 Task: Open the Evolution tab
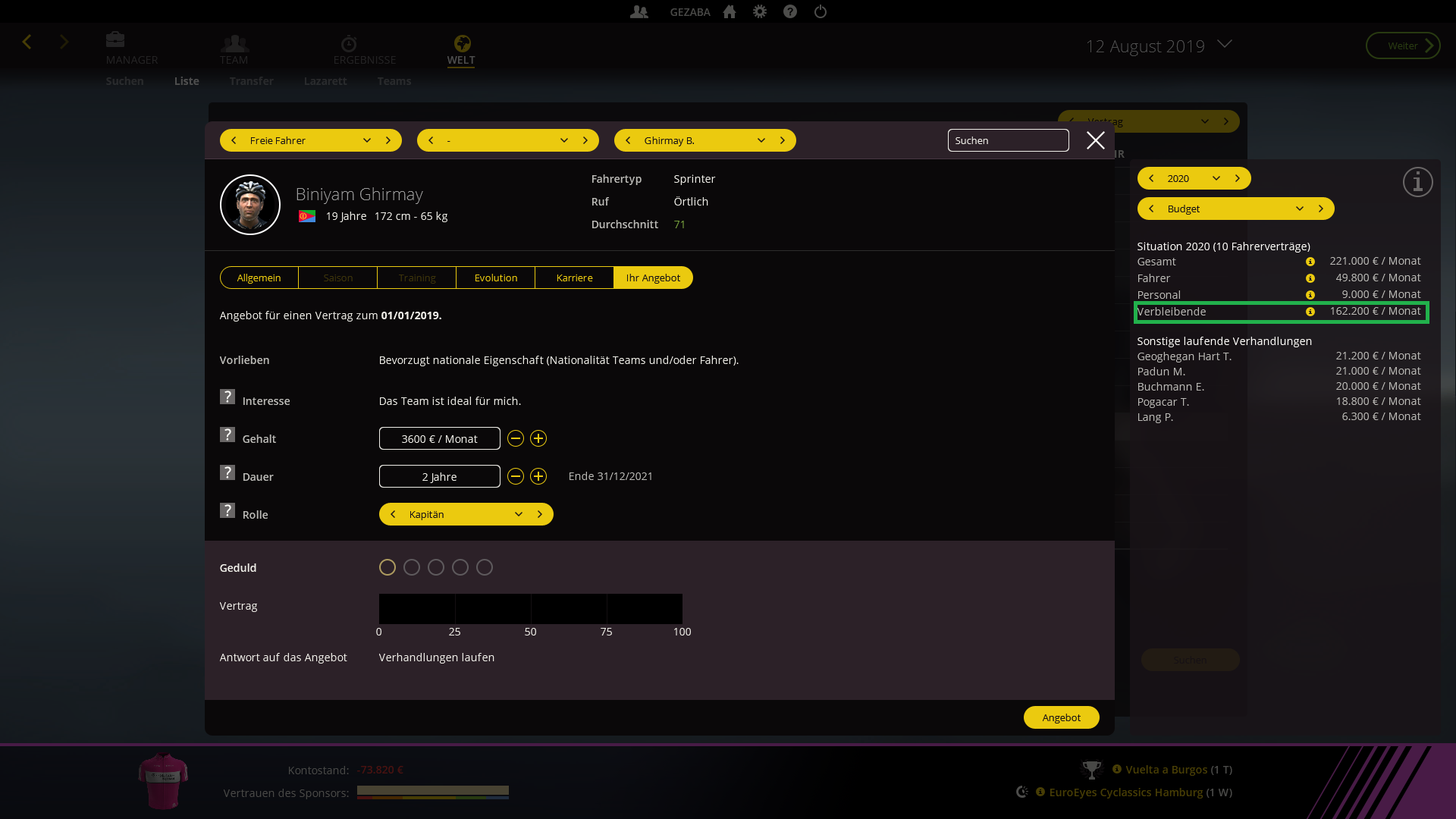tap(495, 278)
